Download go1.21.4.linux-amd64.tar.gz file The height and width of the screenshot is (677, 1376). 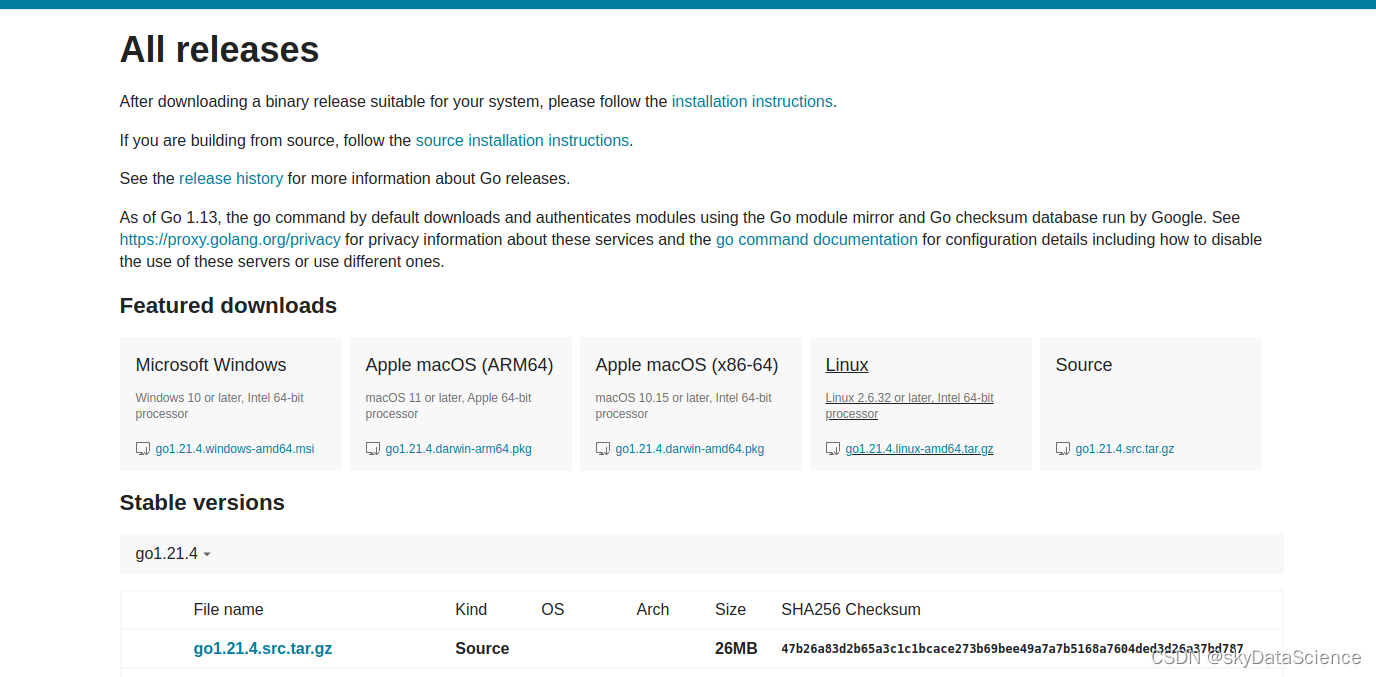point(920,449)
